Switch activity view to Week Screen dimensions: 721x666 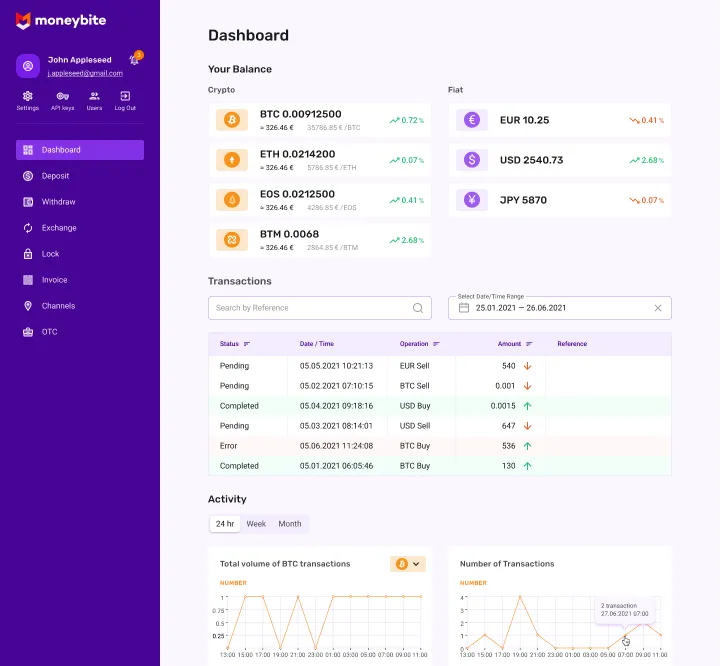click(x=256, y=524)
